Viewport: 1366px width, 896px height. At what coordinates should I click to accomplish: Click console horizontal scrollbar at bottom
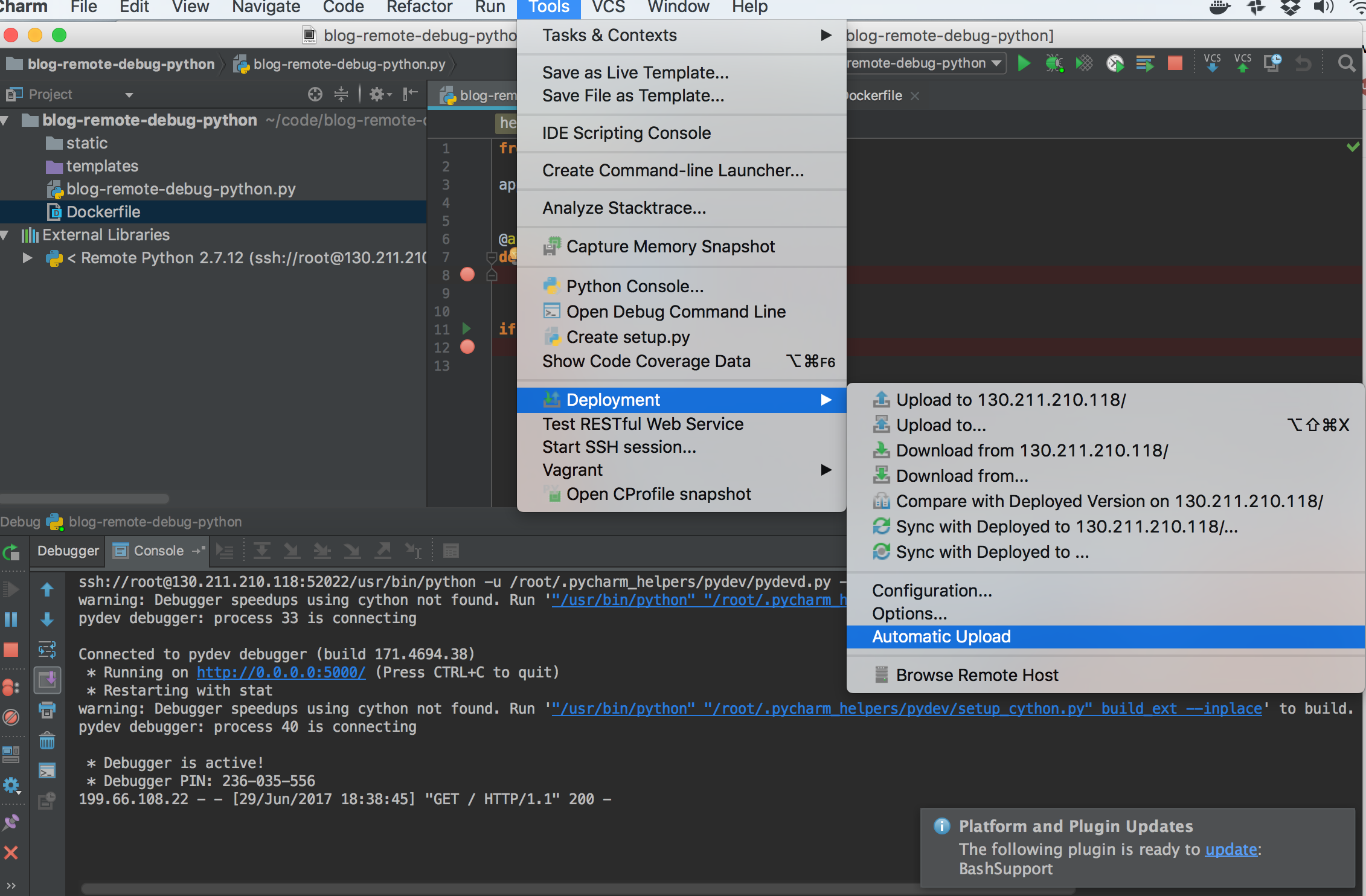[x=577, y=889]
